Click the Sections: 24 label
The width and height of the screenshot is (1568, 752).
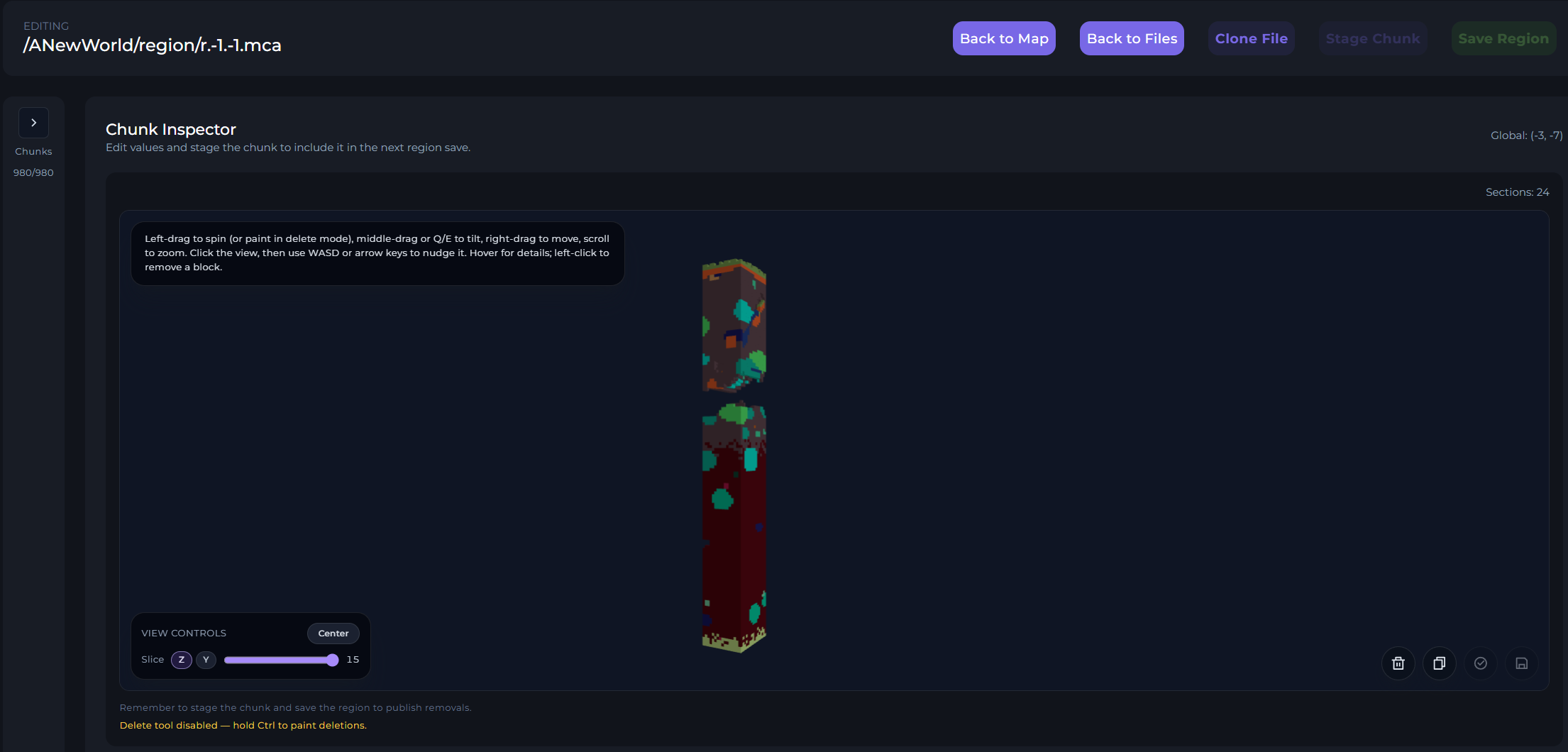point(1517,192)
